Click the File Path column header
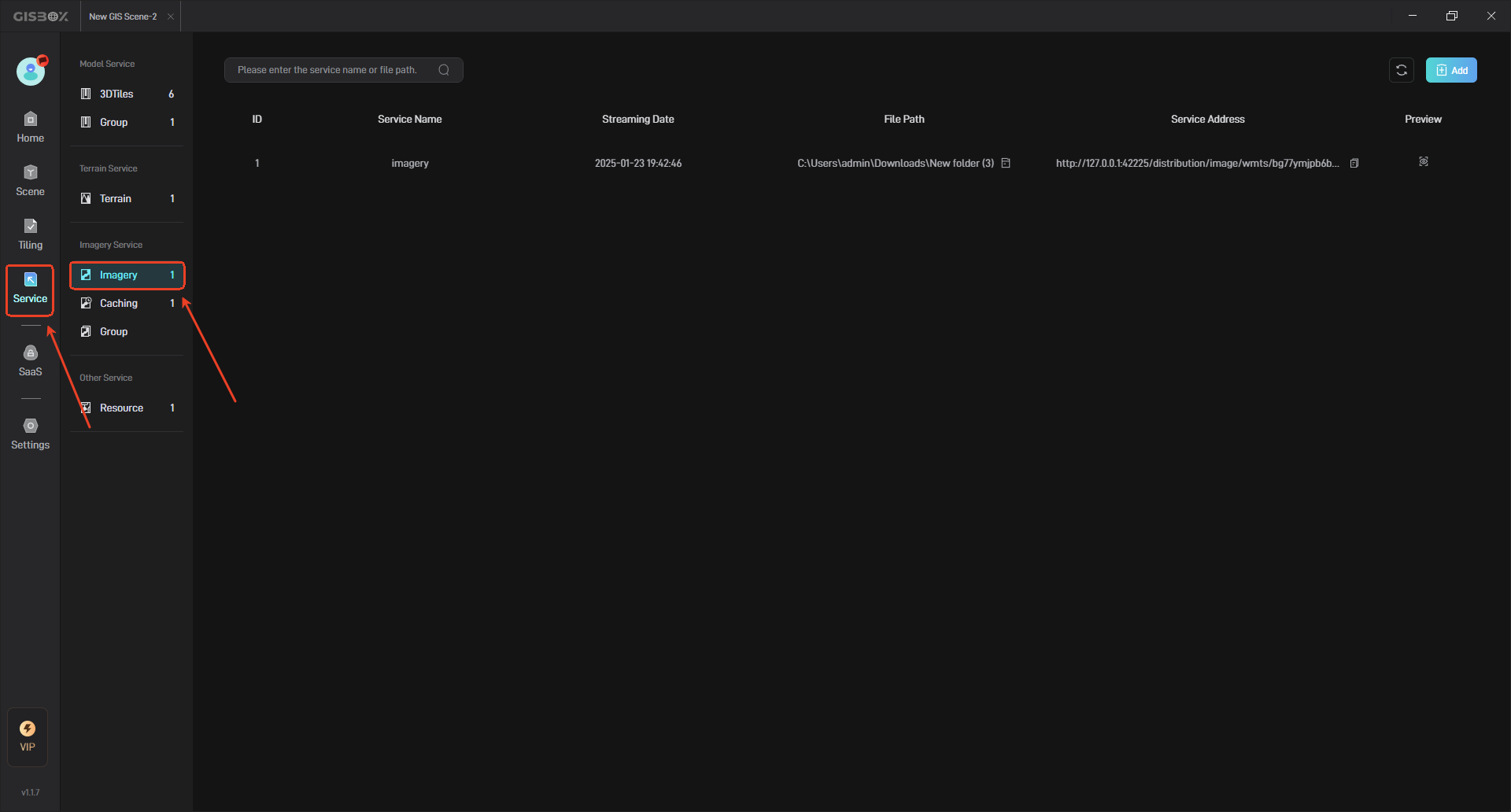 (x=904, y=119)
